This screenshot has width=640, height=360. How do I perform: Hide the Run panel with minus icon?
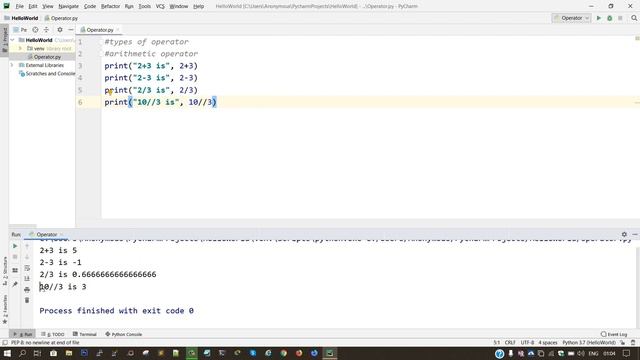click(635, 234)
